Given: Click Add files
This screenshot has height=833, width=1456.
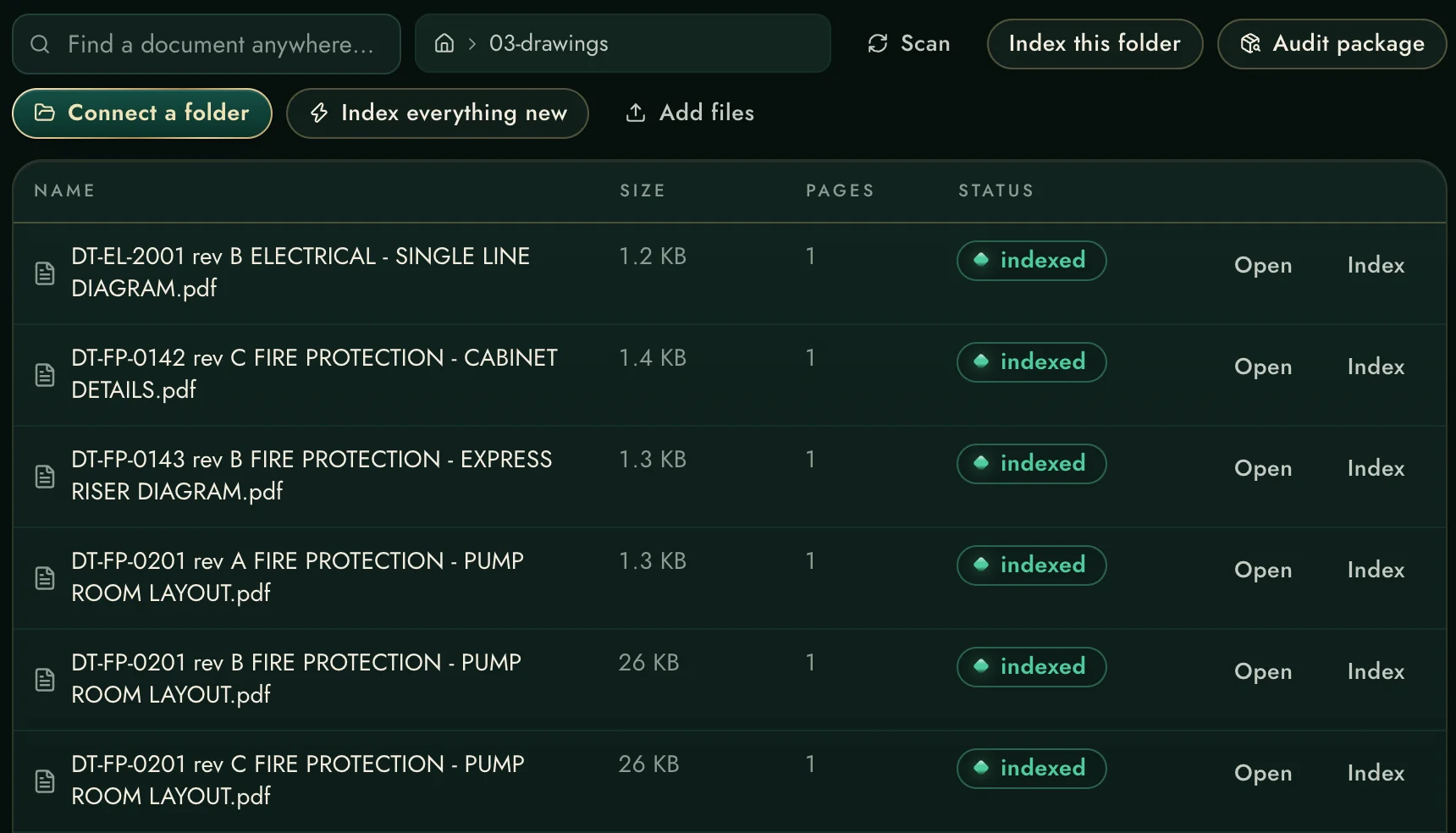Looking at the screenshot, I should tap(690, 113).
